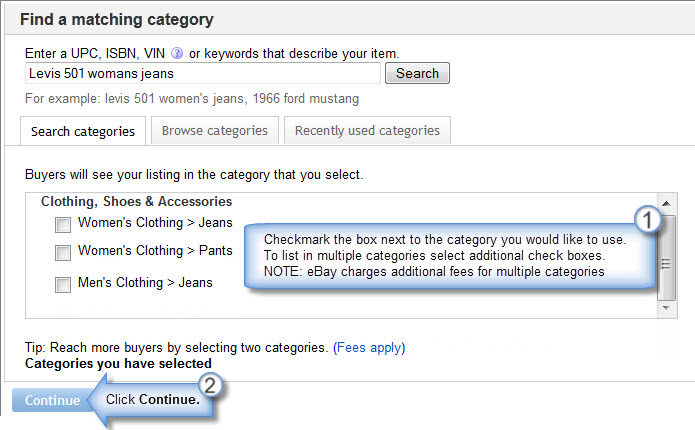This screenshot has width=695, height=430.
Task: Switch to the Browse categories tab
Action: pos(215,130)
